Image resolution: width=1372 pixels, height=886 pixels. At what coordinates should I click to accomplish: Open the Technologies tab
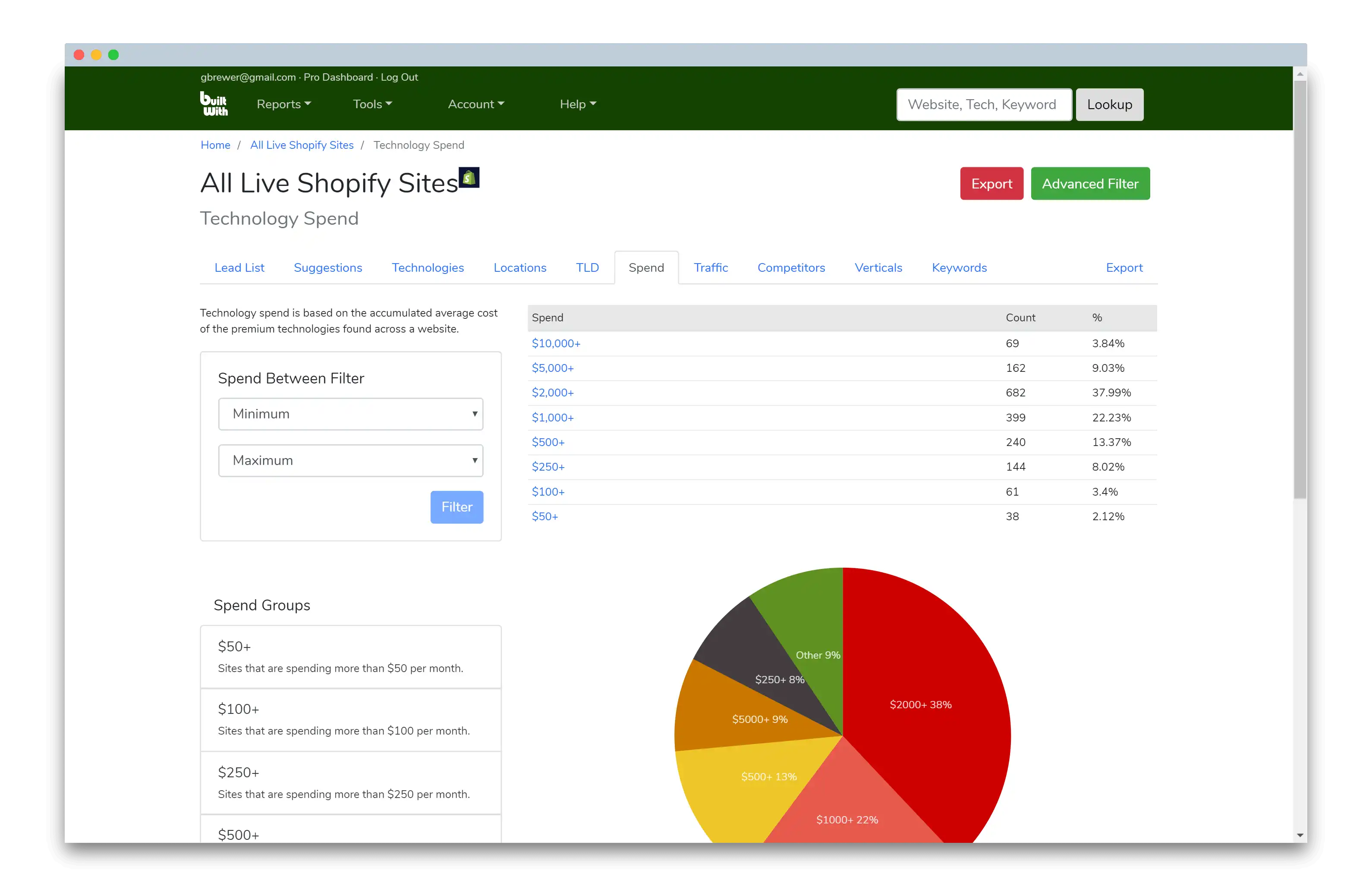pos(428,267)
